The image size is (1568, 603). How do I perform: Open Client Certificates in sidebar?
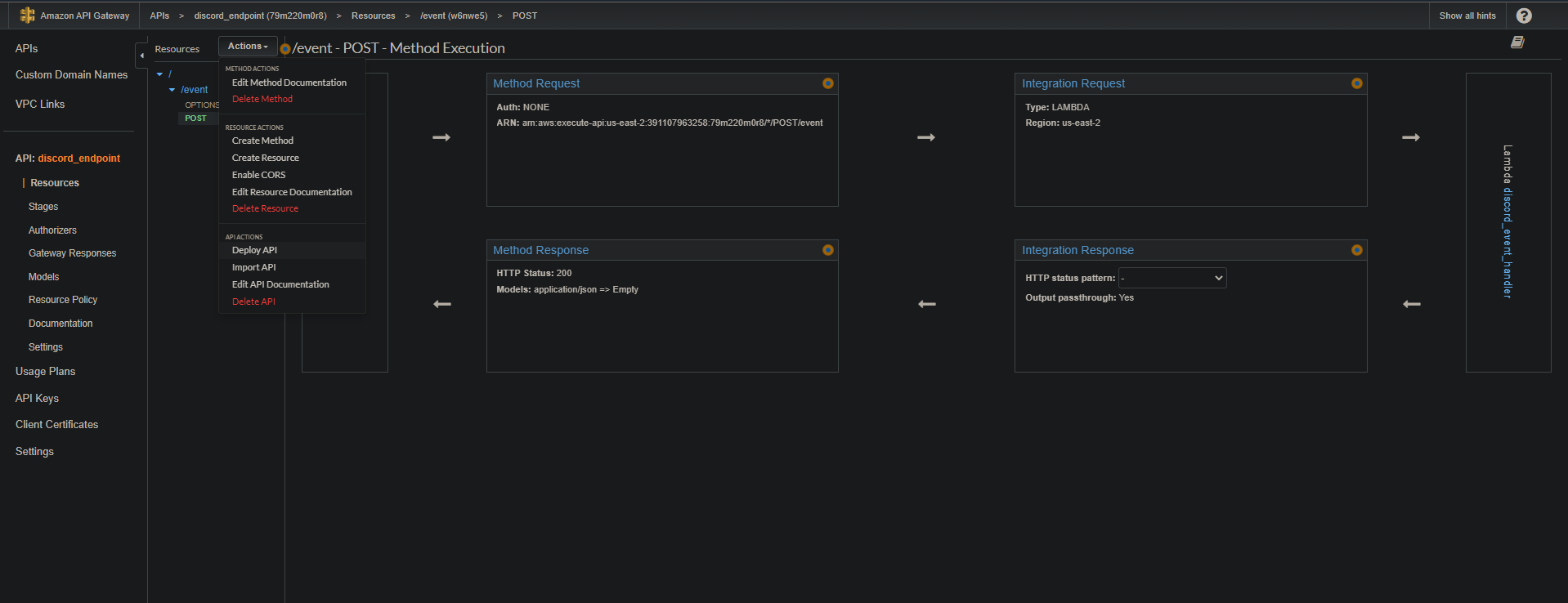[x=56, y=425]
